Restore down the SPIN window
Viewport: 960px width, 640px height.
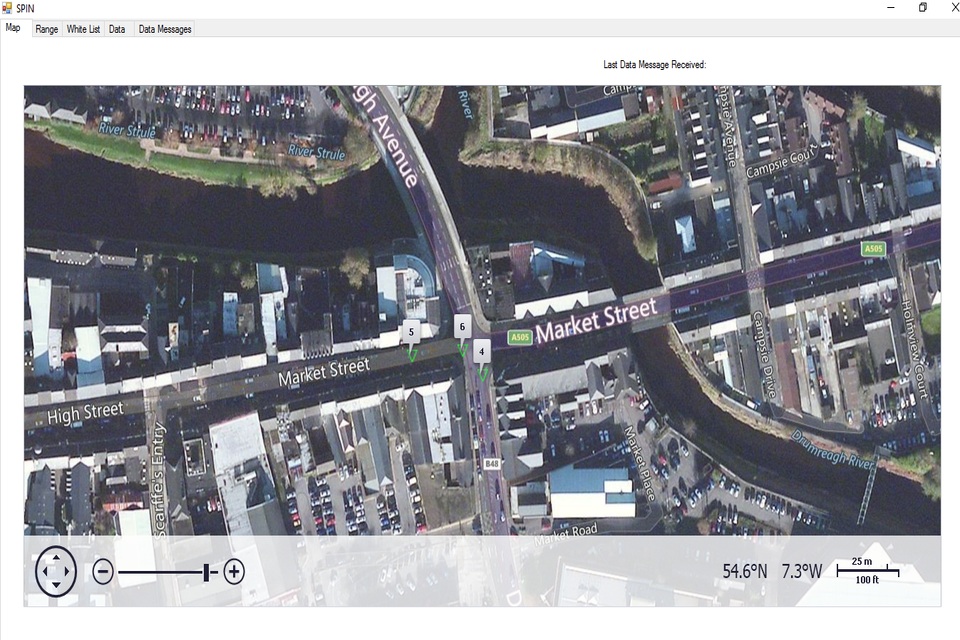(922, 8)
